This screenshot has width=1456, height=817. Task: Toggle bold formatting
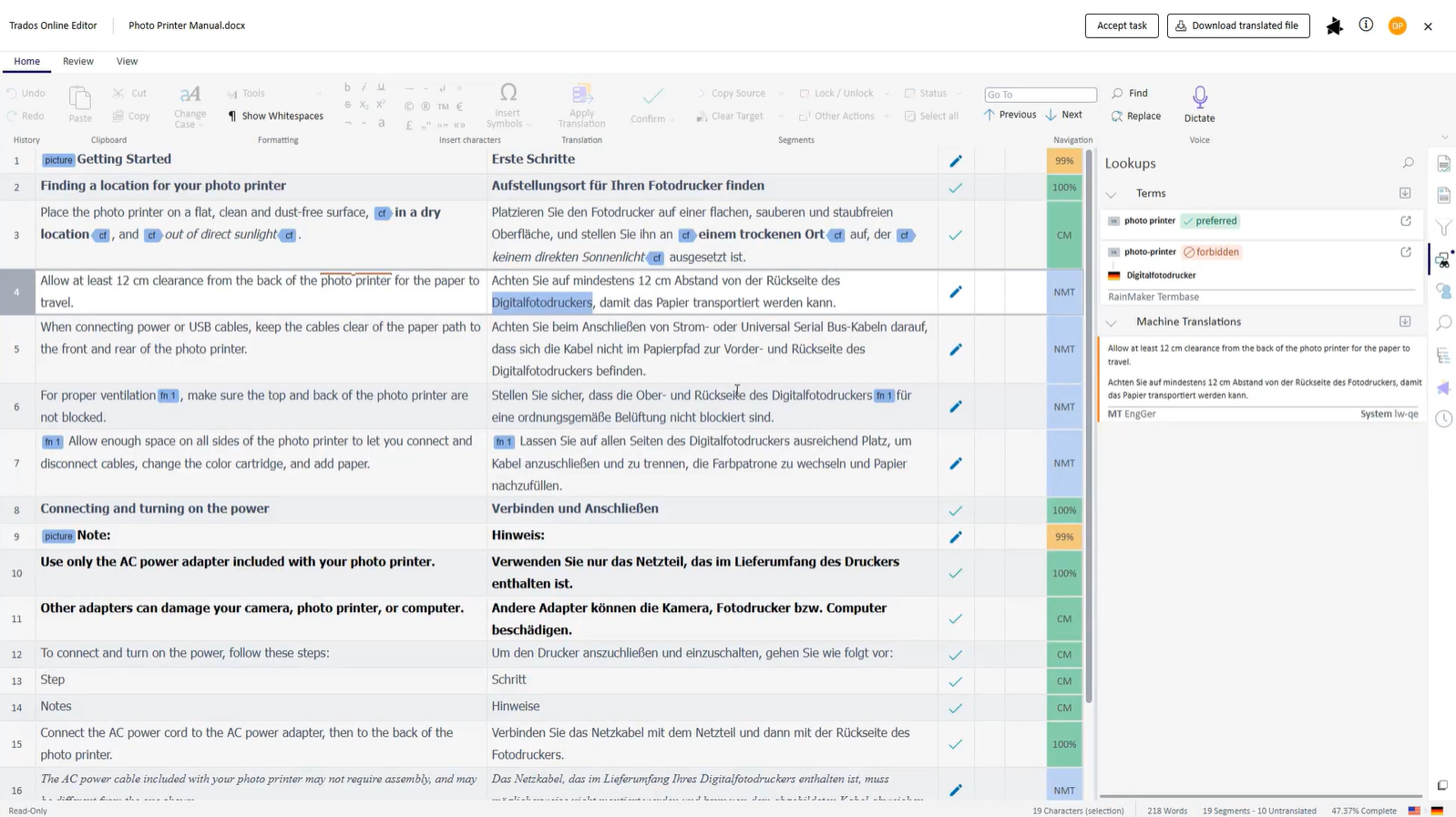click(347, 87)
